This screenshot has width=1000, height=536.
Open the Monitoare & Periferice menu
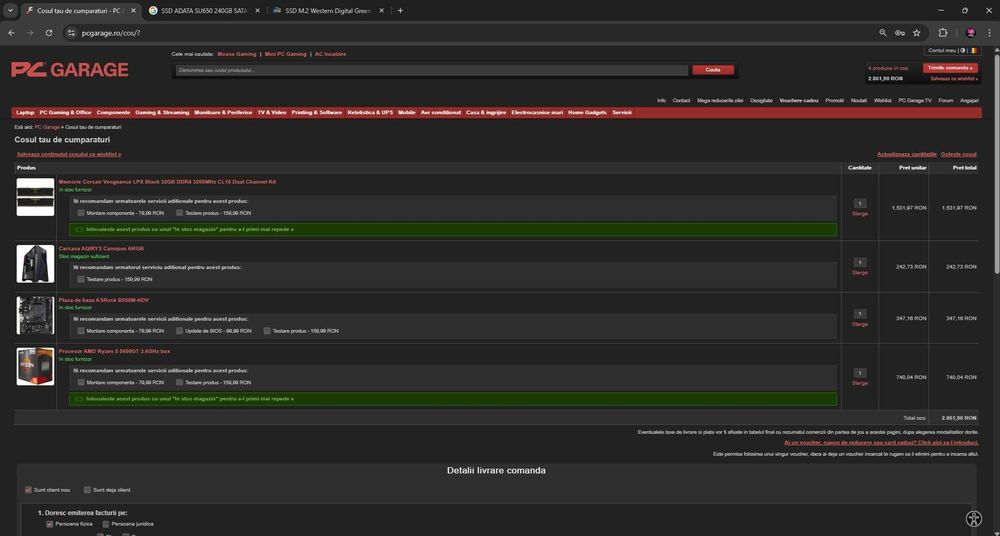[x=223, y=112]
